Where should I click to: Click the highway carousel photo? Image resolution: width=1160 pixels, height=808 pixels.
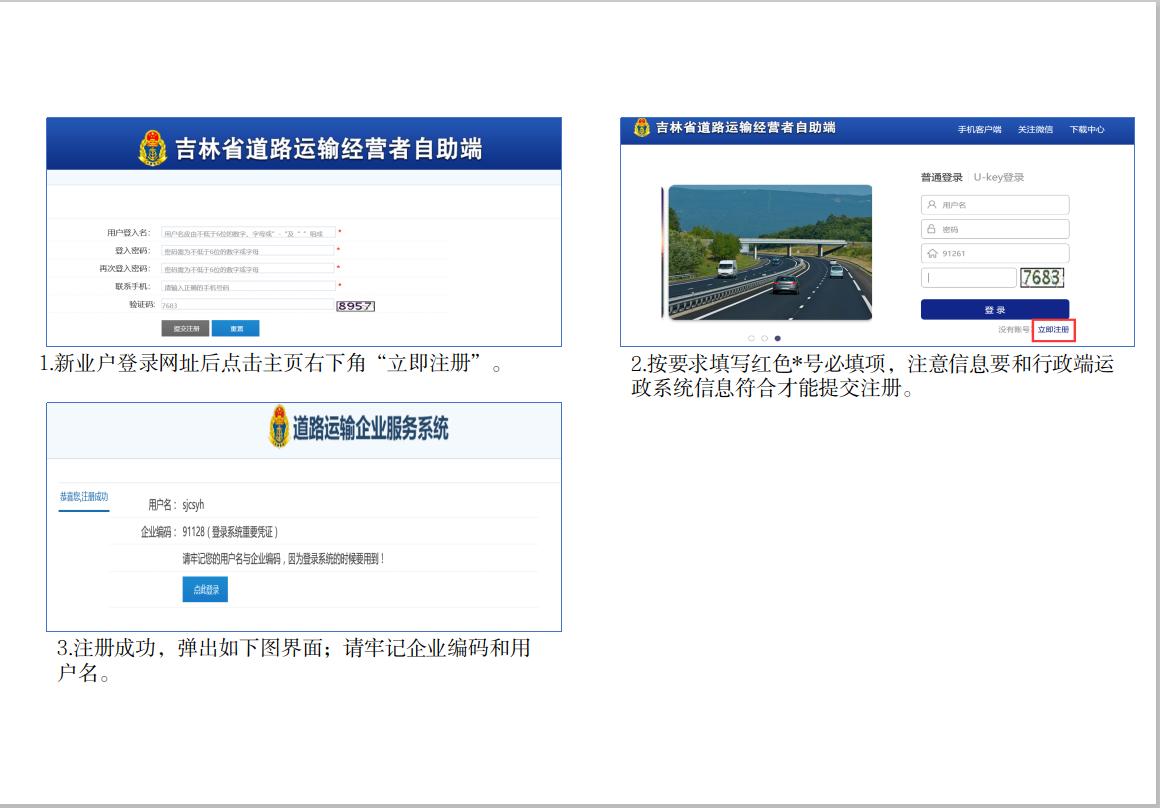(770, 252)
